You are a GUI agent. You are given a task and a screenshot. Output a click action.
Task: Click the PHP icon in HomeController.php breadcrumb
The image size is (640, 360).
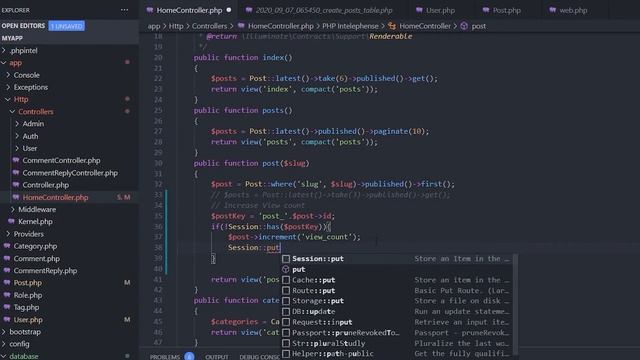click(x=241, y=26)
